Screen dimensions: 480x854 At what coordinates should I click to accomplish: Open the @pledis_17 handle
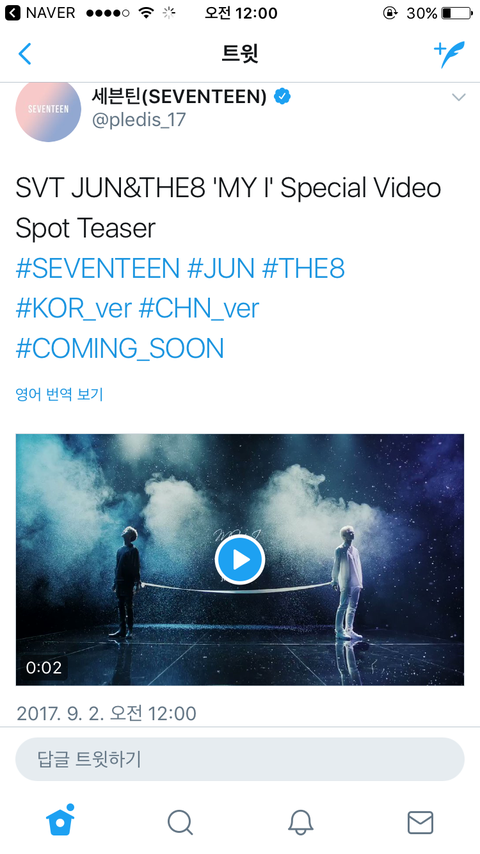(x=139, y=120)
